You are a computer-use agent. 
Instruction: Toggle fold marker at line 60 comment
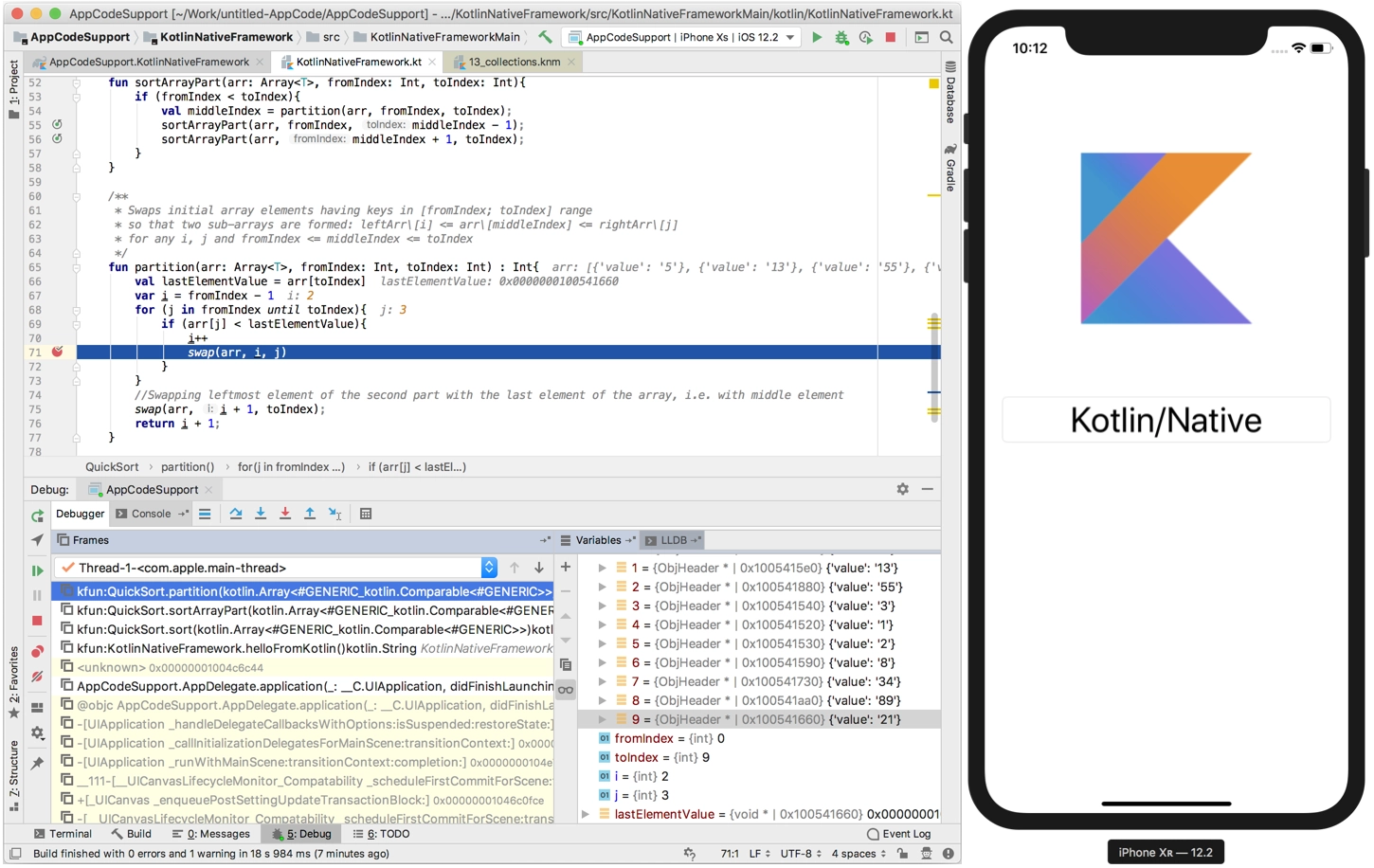tap(77, 196)
